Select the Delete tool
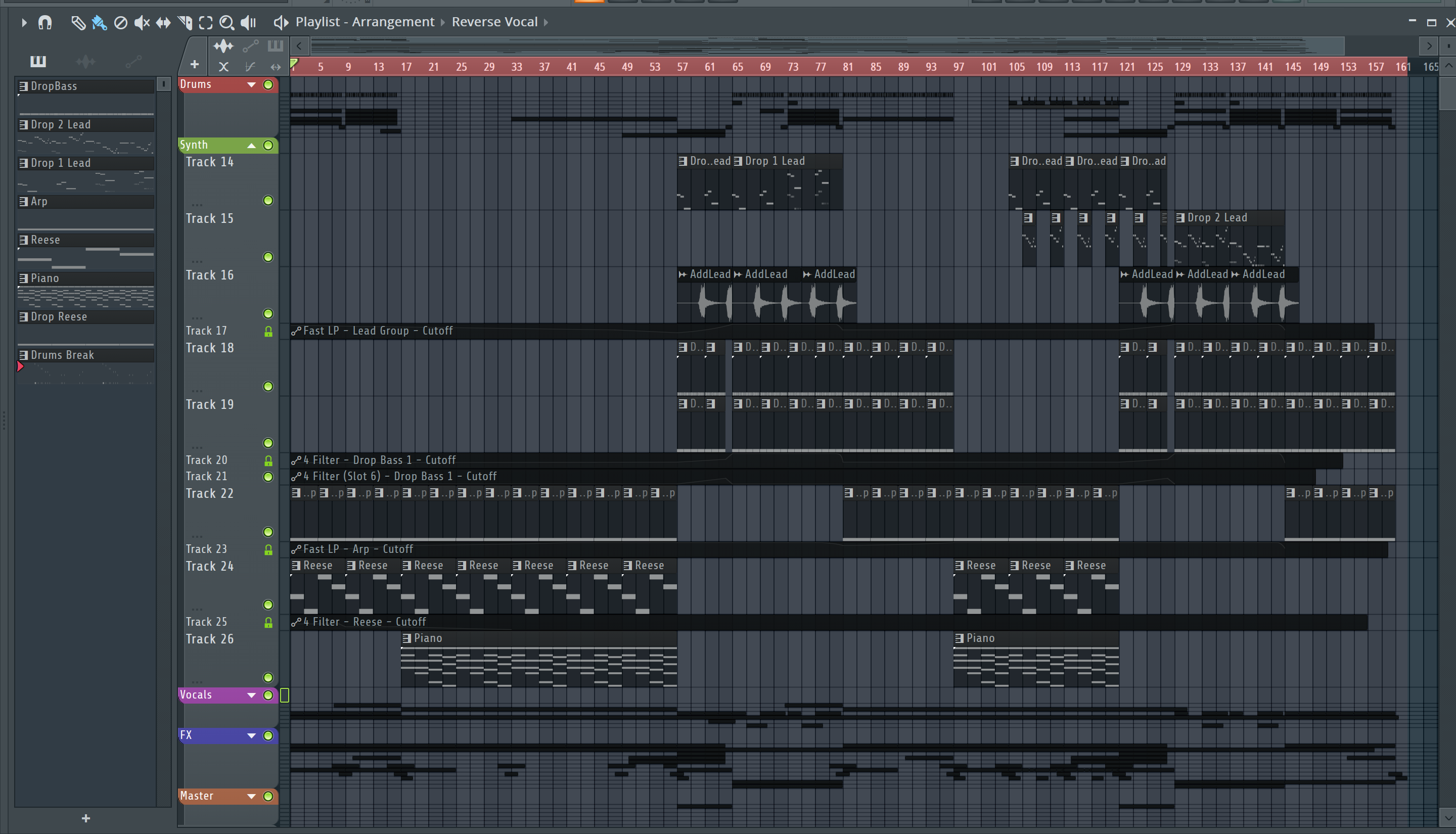This screenshot has height=834, width=1456. click(120, 22)
